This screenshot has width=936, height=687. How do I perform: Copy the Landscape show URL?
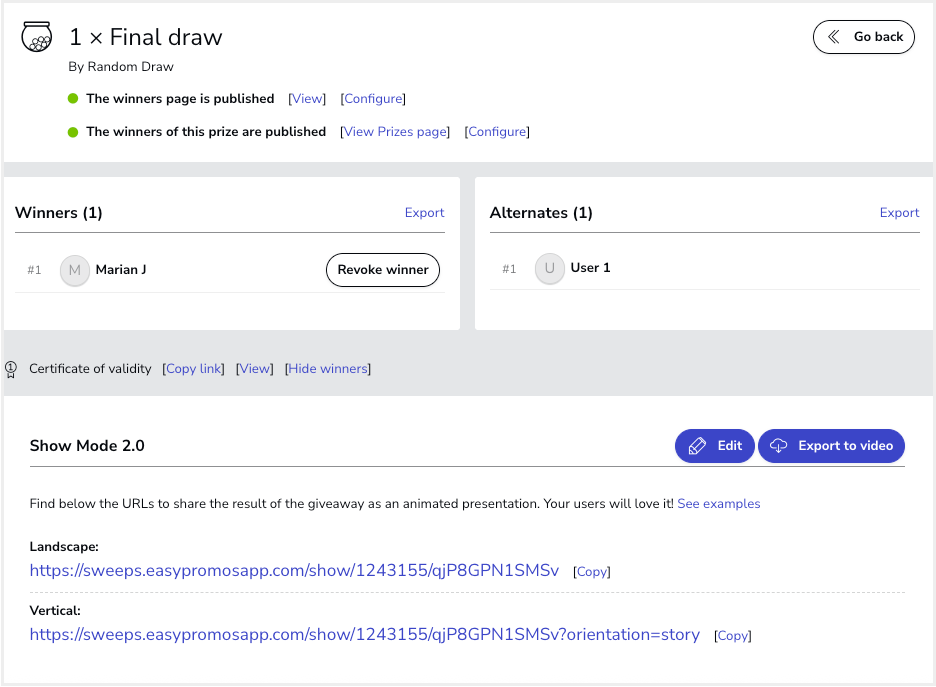coord(592,572)
